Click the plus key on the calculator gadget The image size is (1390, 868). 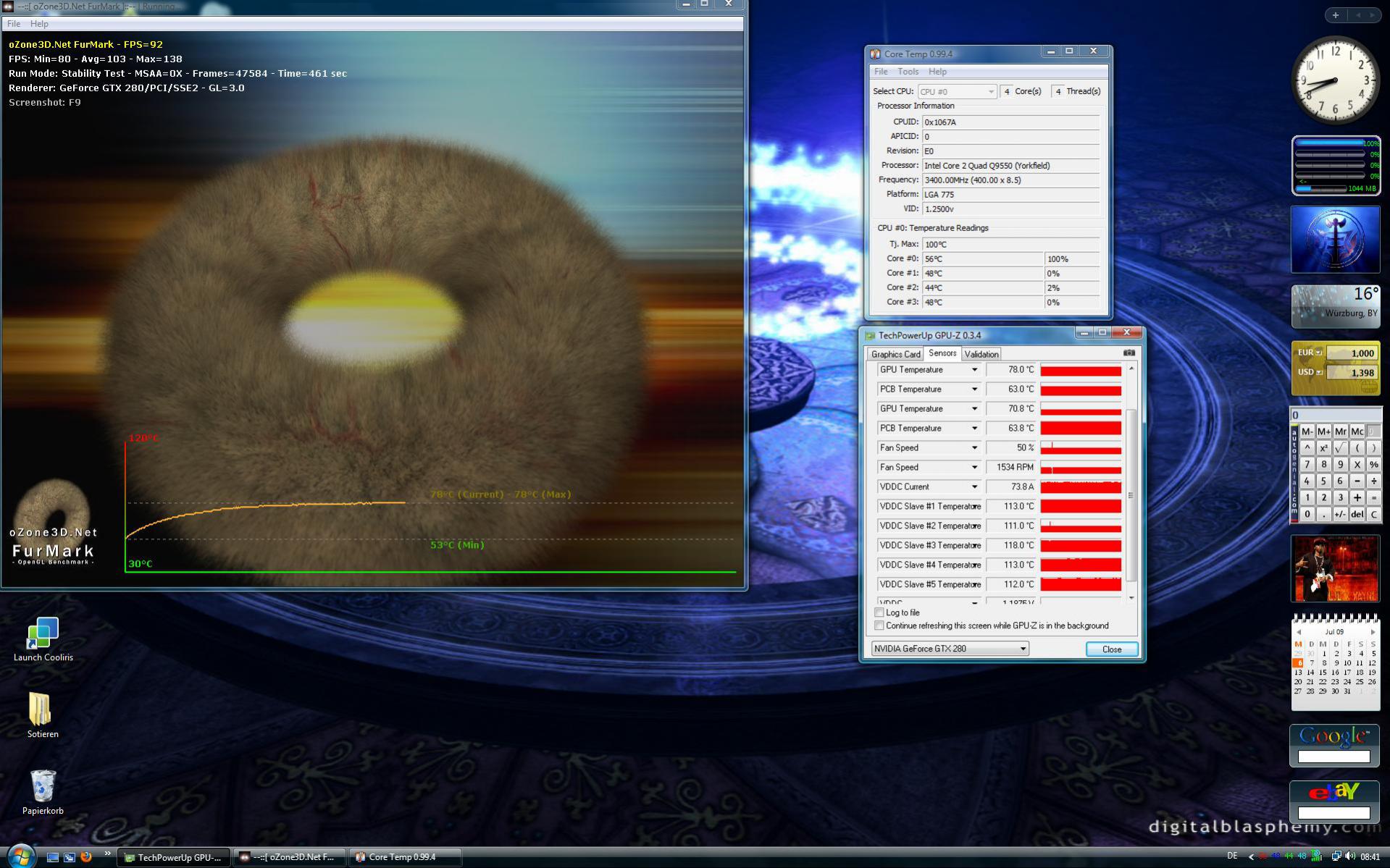pos(1357,498)
